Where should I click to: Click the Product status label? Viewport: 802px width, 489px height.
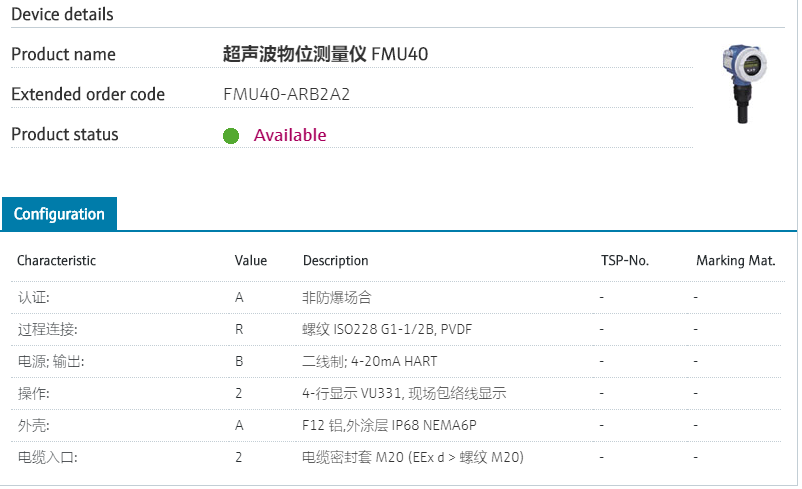point(64,135)
